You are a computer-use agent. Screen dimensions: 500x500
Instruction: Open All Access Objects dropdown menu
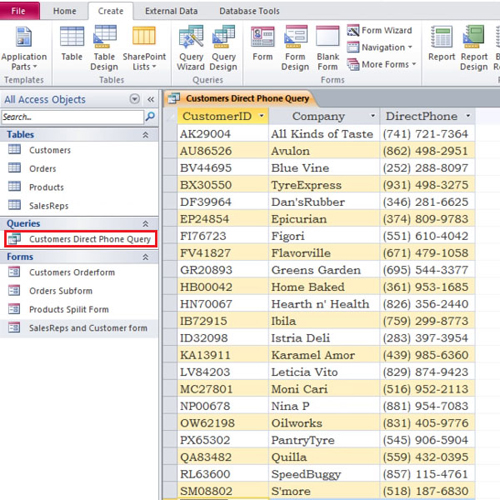point(135,99)
